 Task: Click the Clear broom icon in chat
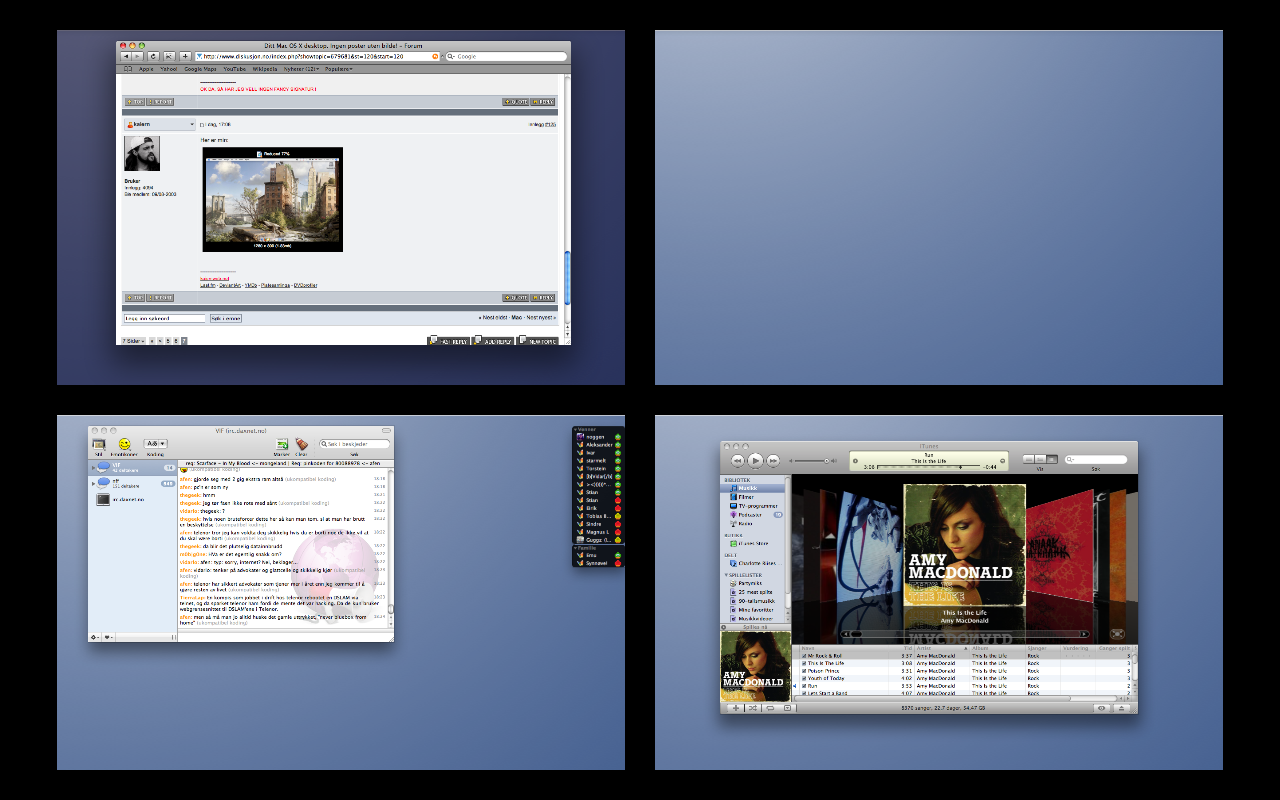(x=301, y=444)
